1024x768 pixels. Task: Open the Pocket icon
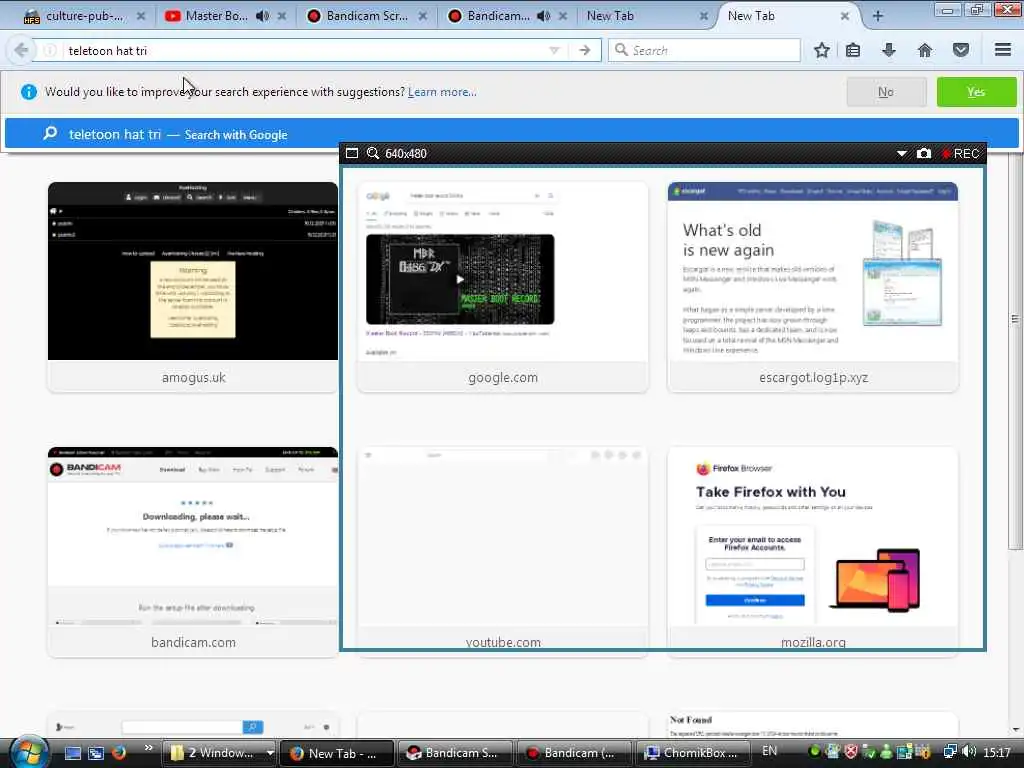(x=961, y=50)
